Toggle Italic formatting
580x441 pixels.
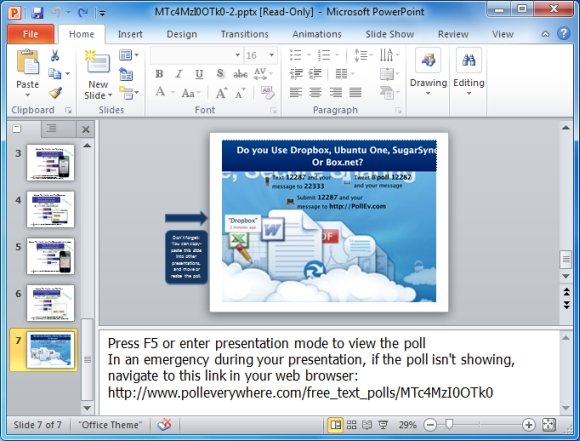[179, 74]
